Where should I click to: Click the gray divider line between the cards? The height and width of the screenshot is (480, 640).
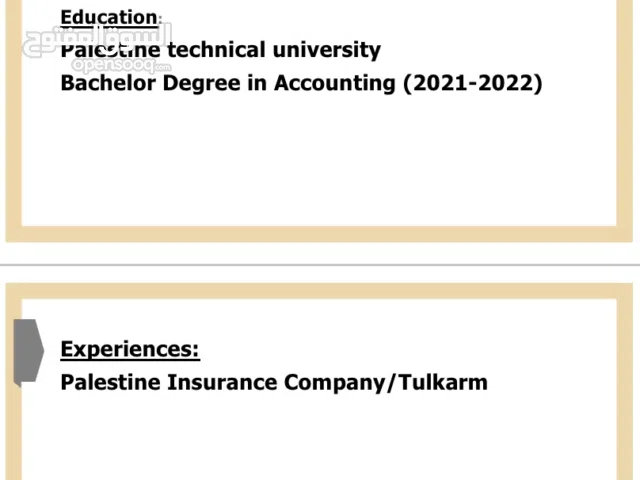[x=320, y=265]
